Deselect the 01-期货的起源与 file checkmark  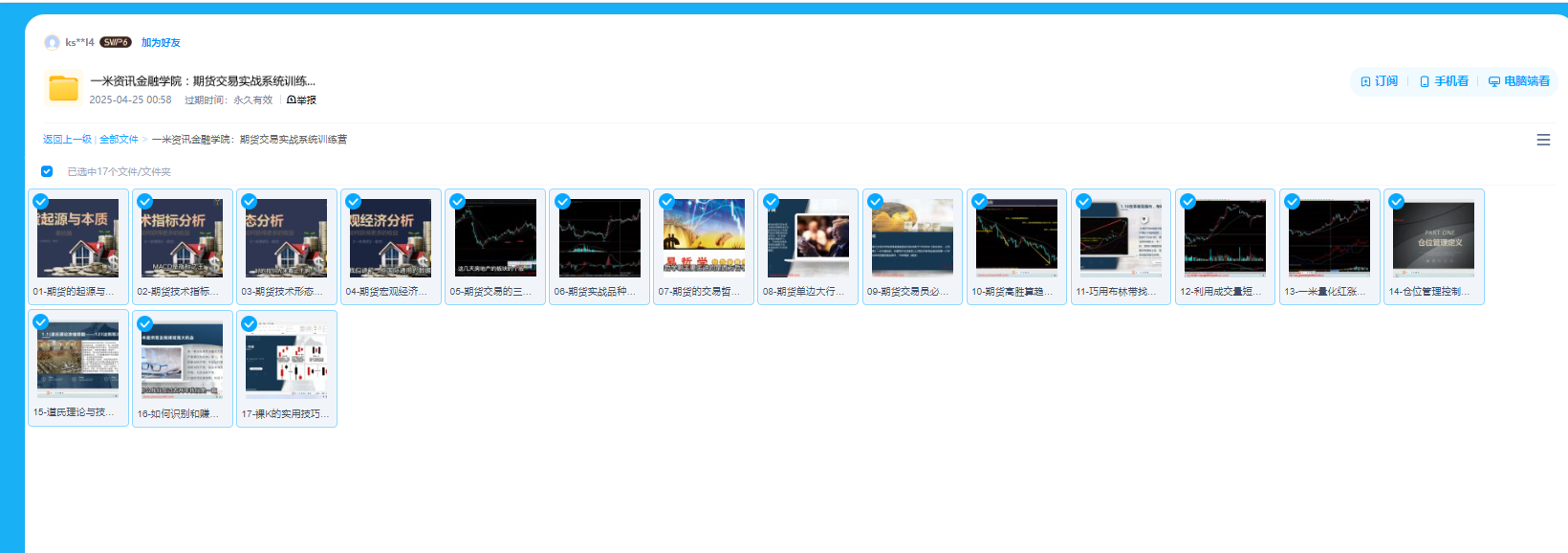pyautogui.click(x=41, y=201)
